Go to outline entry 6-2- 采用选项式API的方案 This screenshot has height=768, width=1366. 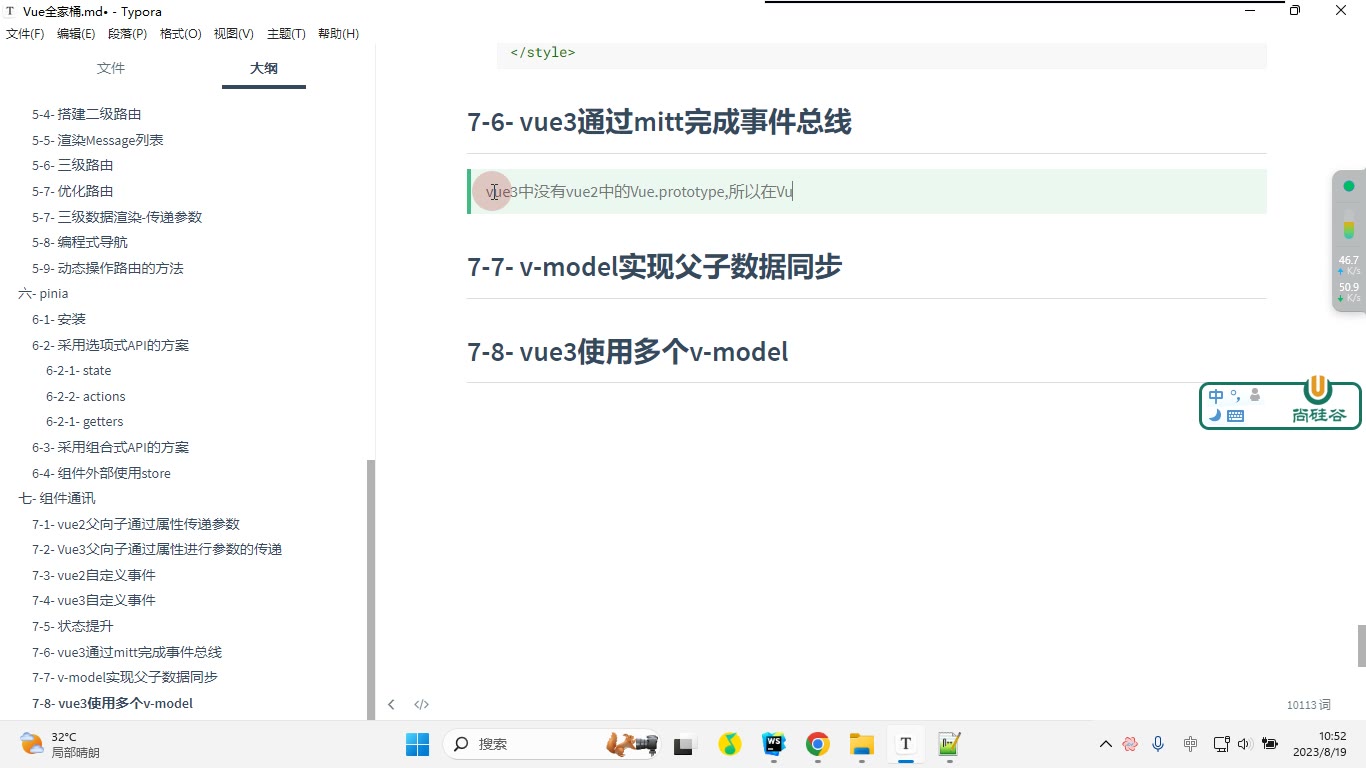pos(110,345)
